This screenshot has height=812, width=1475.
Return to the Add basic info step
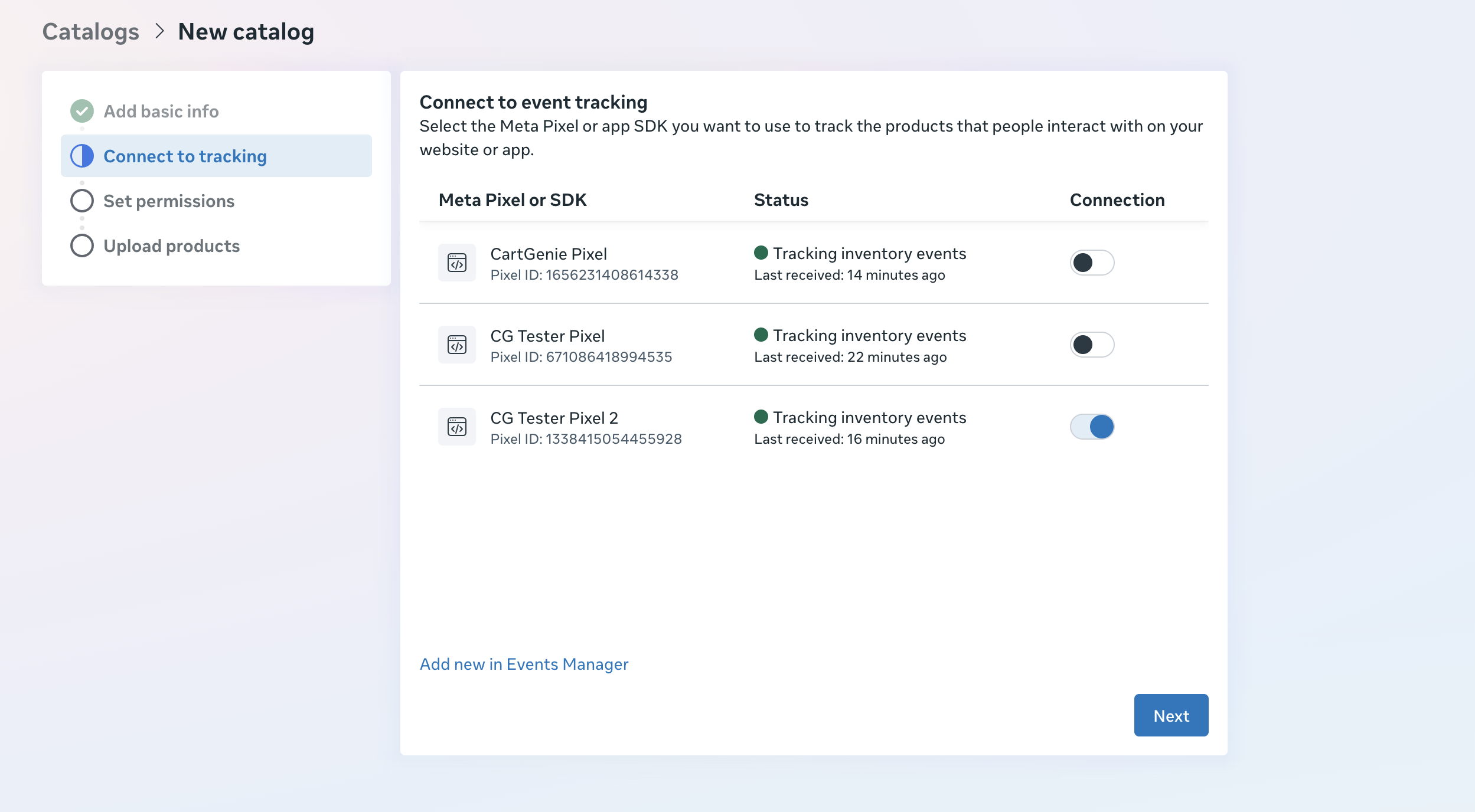[161, 112]
